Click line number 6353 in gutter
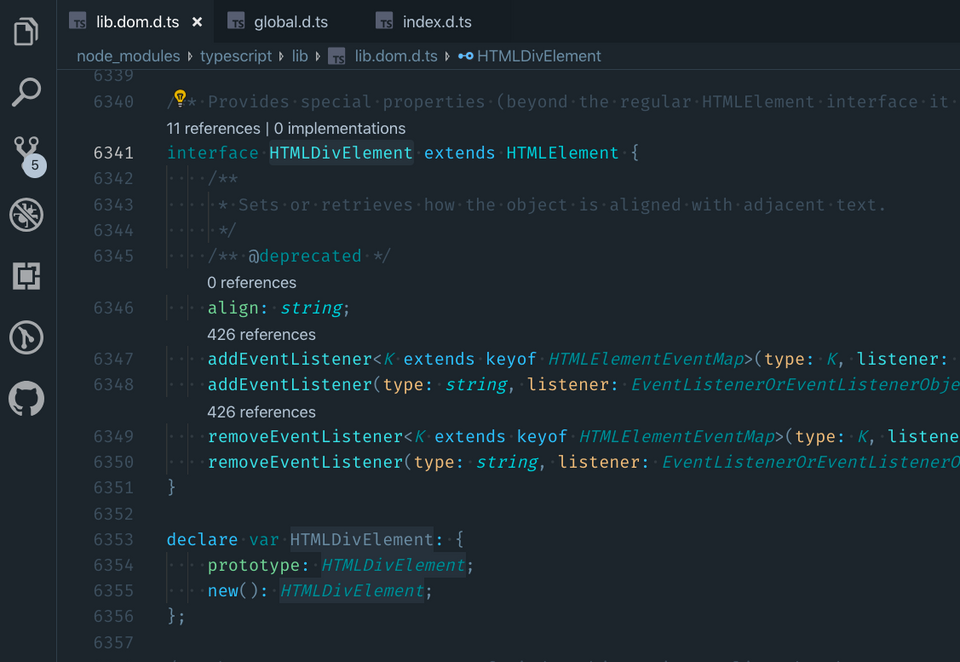 coord(113,540)
